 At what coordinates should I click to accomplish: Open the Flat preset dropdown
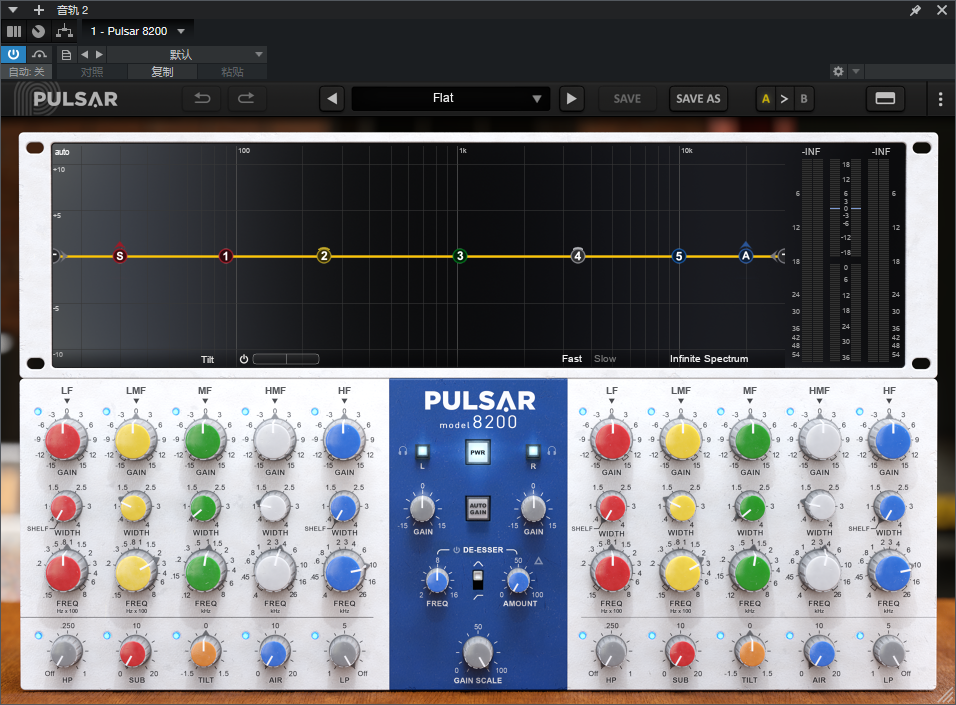point(451,99)
